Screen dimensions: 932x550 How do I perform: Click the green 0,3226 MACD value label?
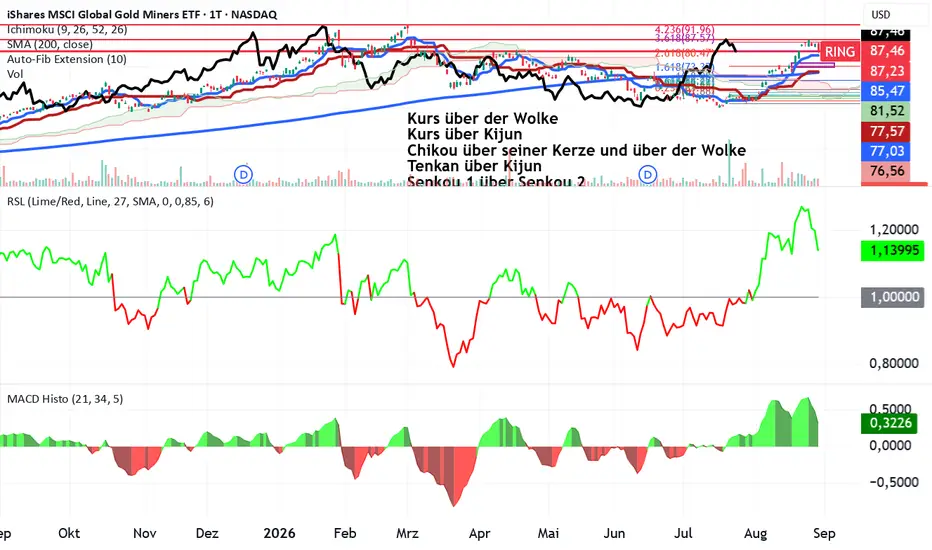coord(890,423)
